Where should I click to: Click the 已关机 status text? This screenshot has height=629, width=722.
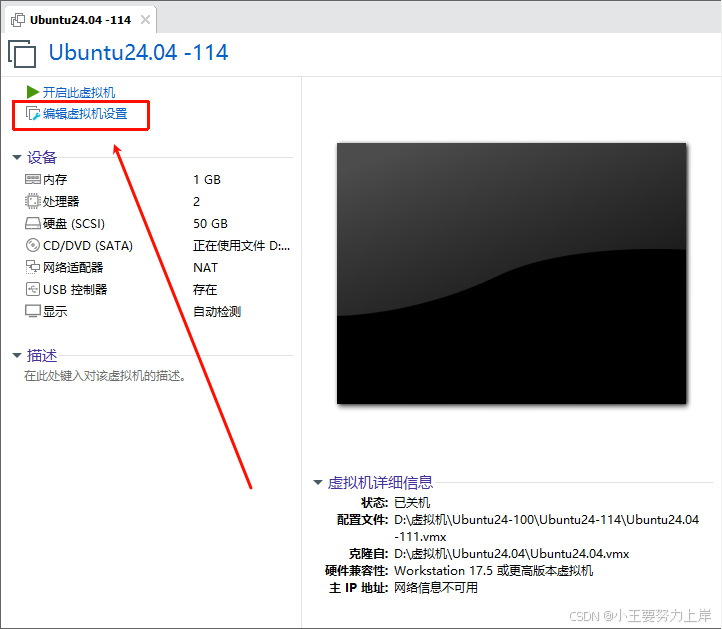point(412,503)
